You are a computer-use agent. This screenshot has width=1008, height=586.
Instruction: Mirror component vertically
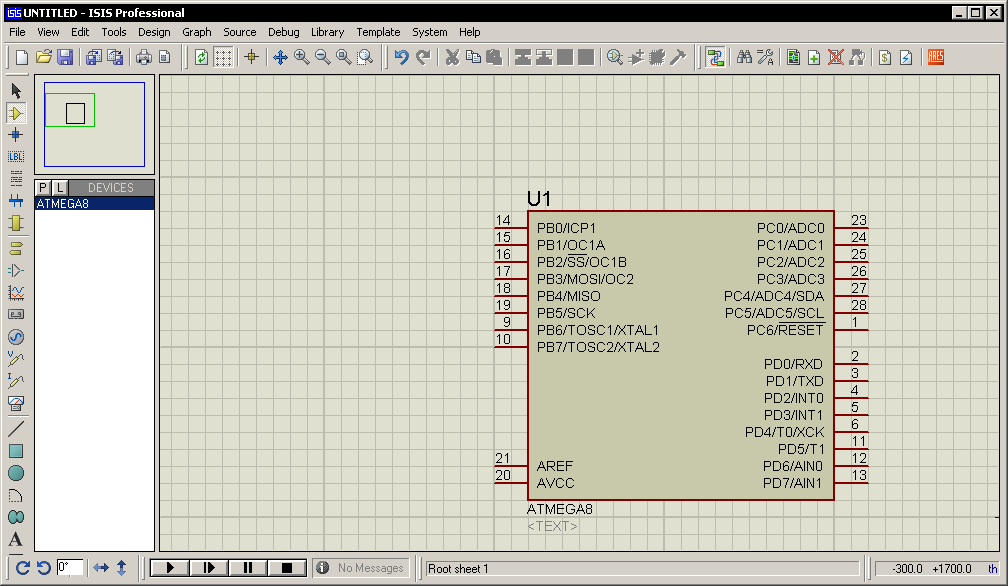[x=122, y=568]
